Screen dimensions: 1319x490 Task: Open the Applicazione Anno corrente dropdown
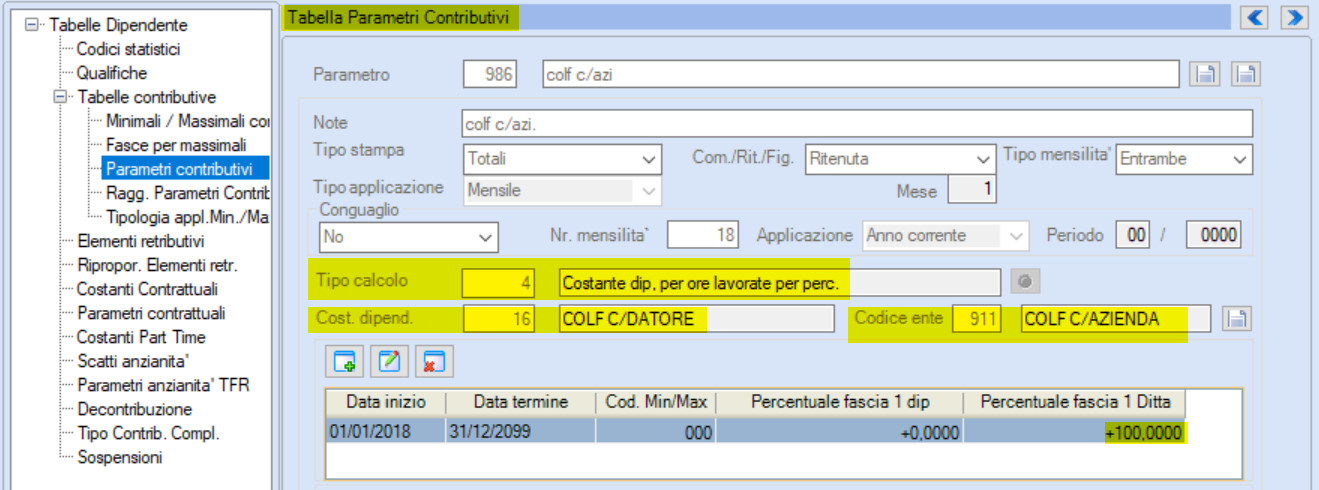[x=1016, y=236]
